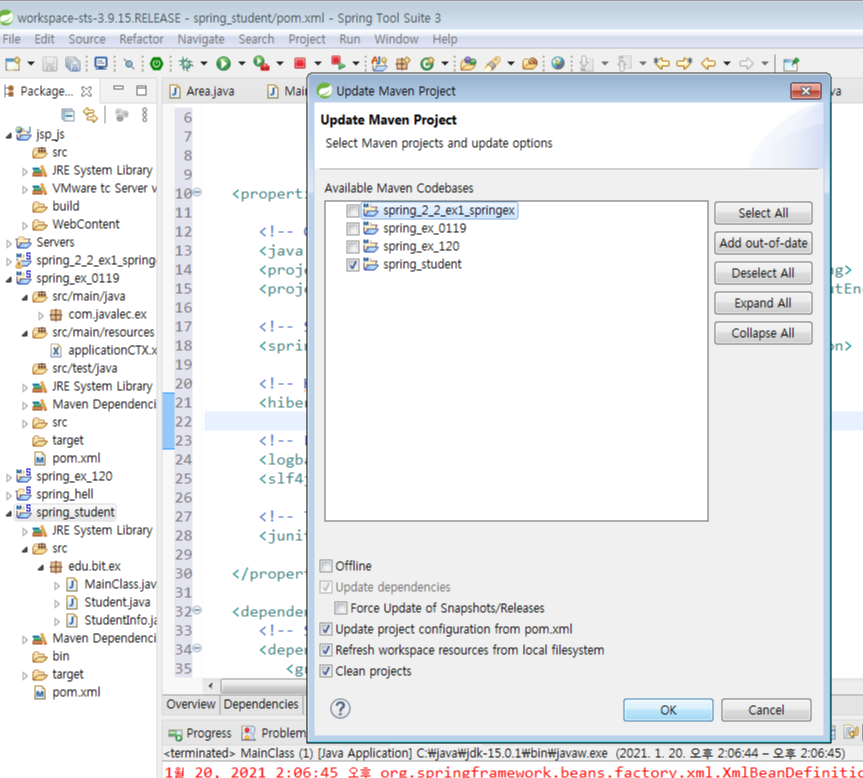This screenshot has width=863, height=778.
Task: Click the Last Edit Location arrow icon
Action: (x=661, y=64)
